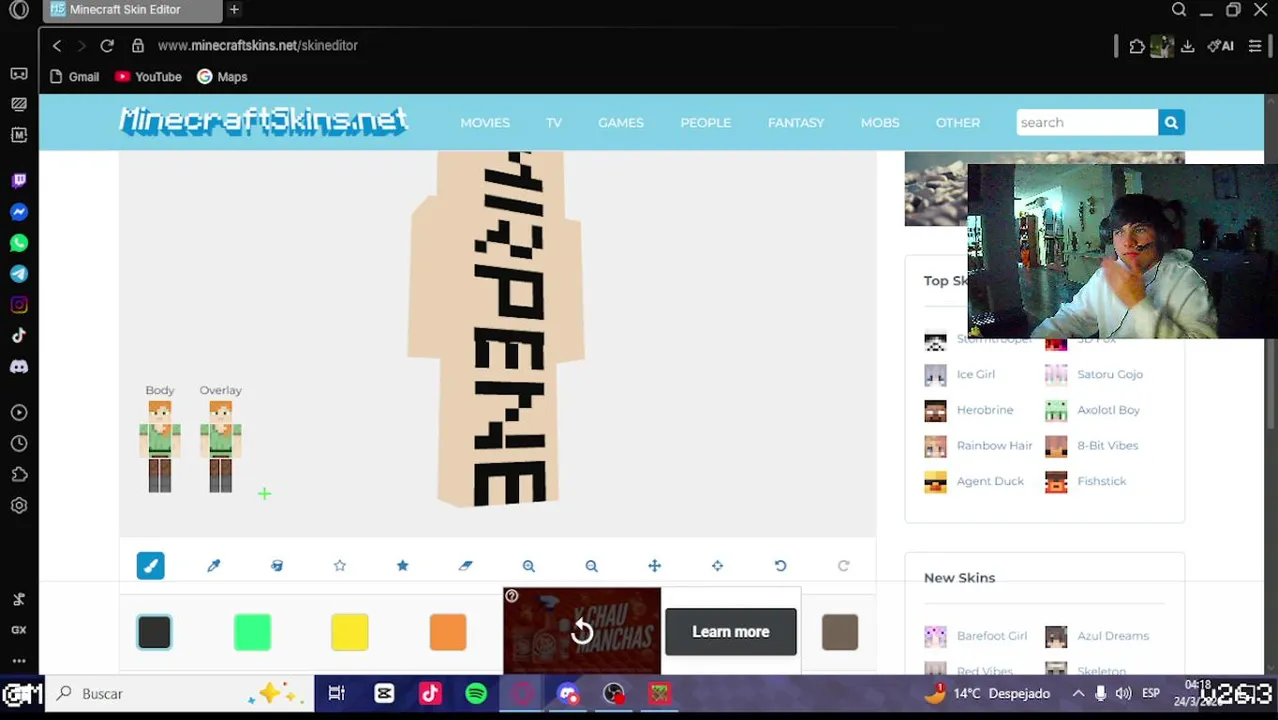Open the Gmail bookmark
This screenshot has height=720, width=1278.
(74, 77)
